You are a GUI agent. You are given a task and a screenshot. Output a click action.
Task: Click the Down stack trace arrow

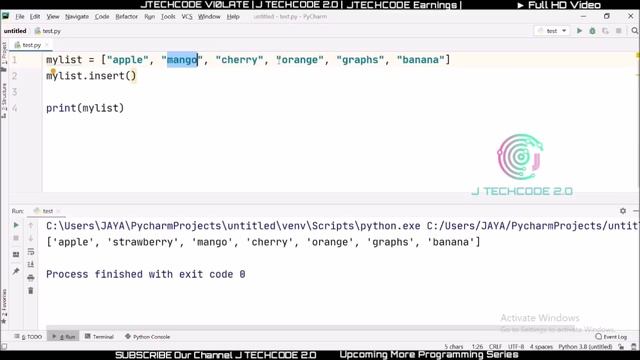31,238
